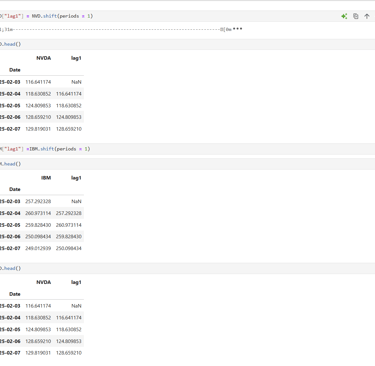
Task: Click 116.641174 under NVDA in top table
Action: pyautogui.click(x=38, y=82)
